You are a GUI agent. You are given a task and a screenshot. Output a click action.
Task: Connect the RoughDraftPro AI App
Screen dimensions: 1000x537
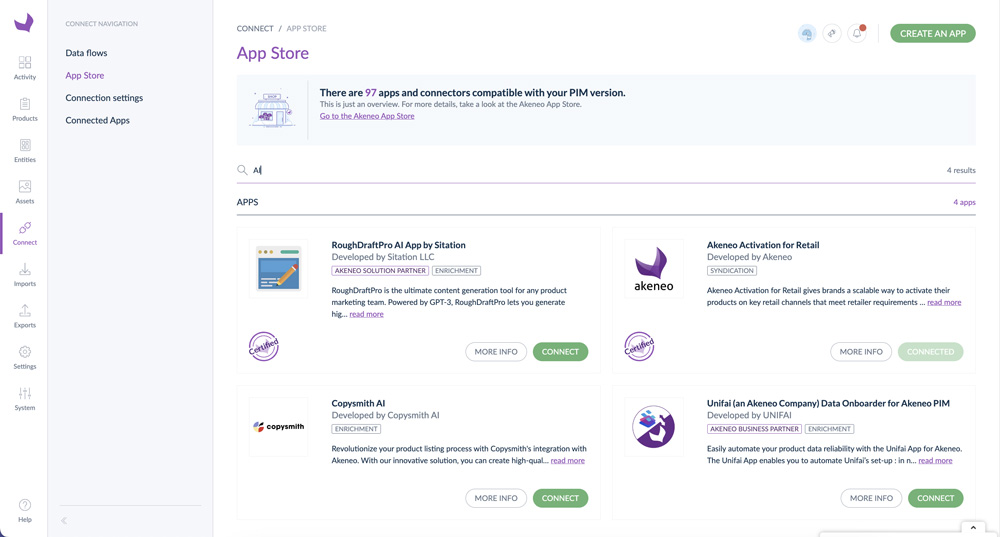click(x=560, y=351)
